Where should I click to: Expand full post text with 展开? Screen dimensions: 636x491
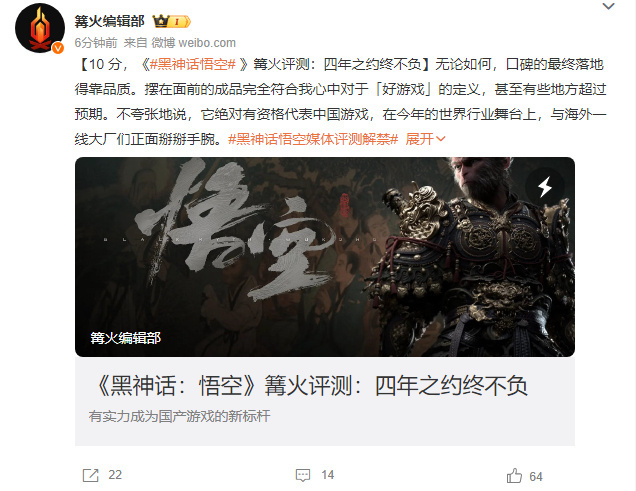tap(419, 139)
